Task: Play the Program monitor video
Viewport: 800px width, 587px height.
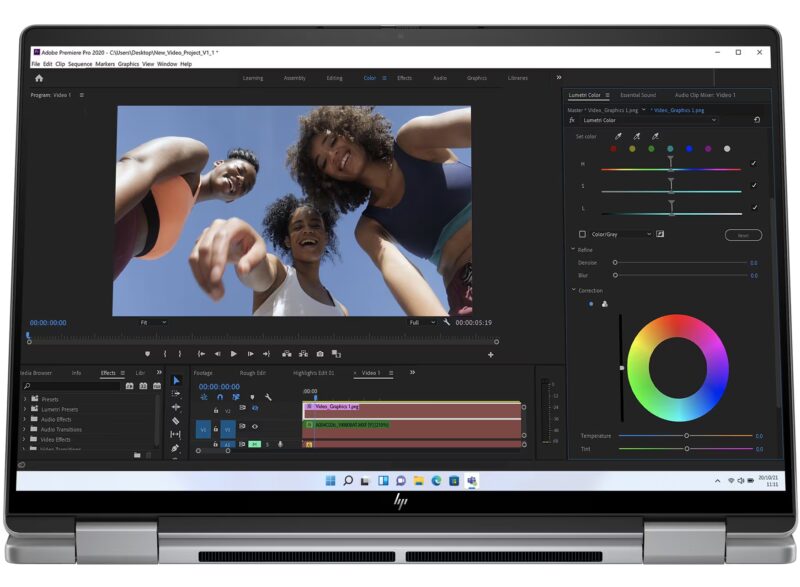Action: click(x=234, y=353)
